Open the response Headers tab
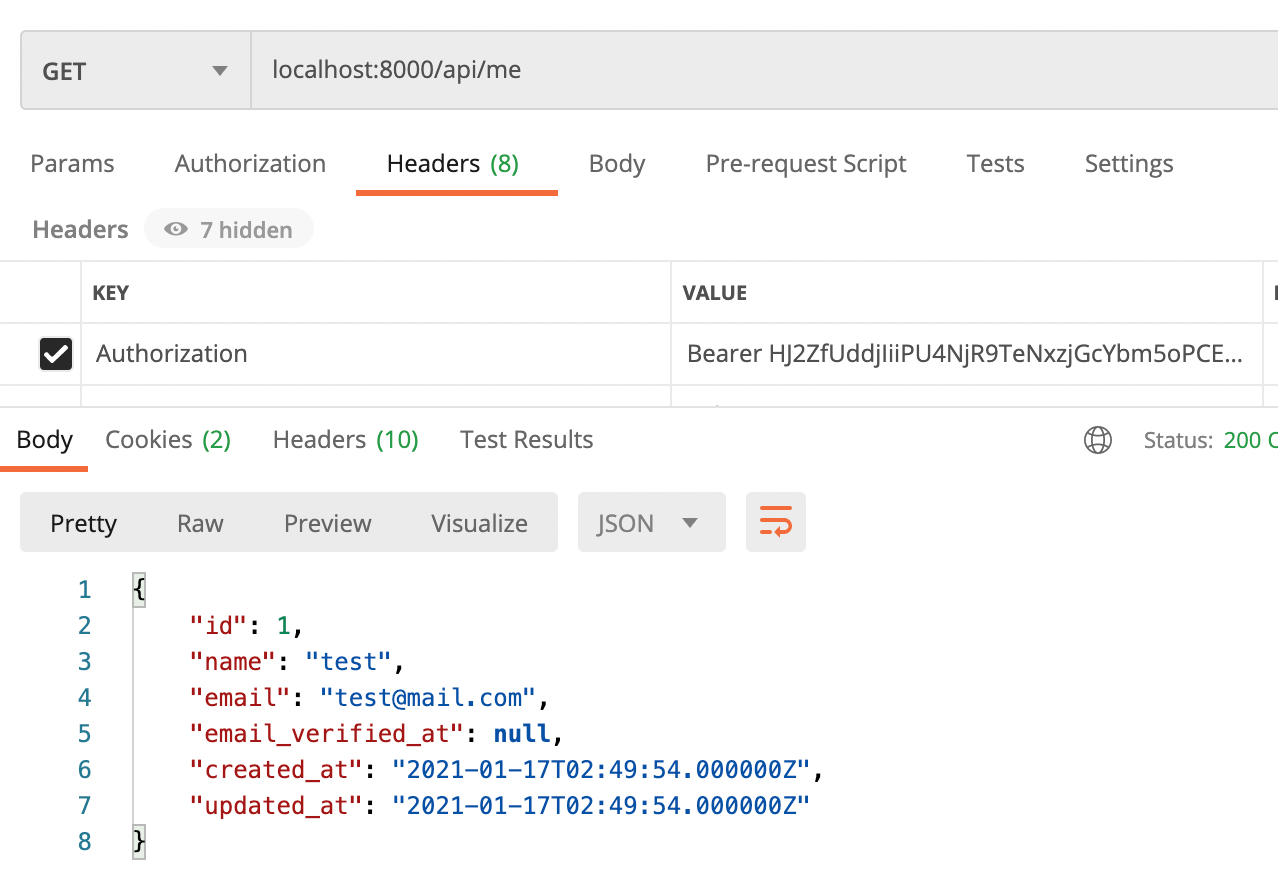This screenshot has height=874, width=1278. (345, 439)
